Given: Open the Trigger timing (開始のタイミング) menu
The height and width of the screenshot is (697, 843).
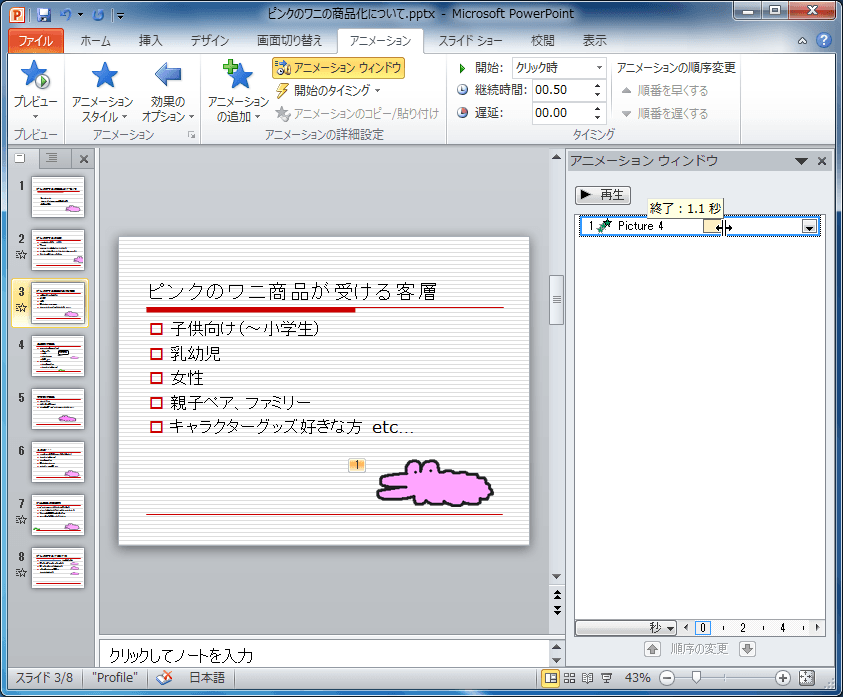Looking at the screenshot, I should pyautogui.click(x=328, y=90).
